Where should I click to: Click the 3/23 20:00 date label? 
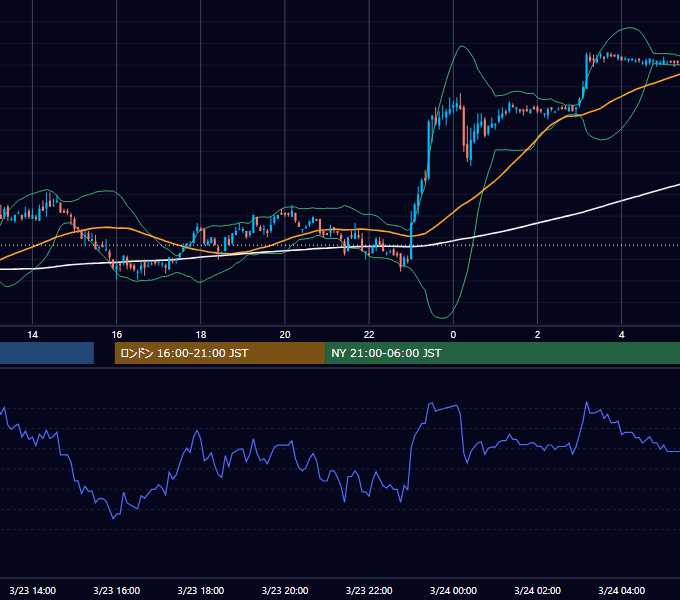coord(285,590)
